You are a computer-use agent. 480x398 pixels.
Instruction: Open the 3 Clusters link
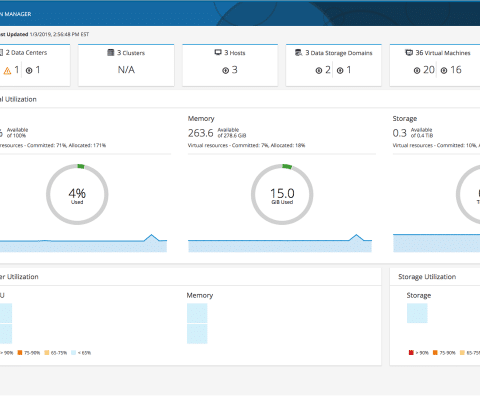131,53
